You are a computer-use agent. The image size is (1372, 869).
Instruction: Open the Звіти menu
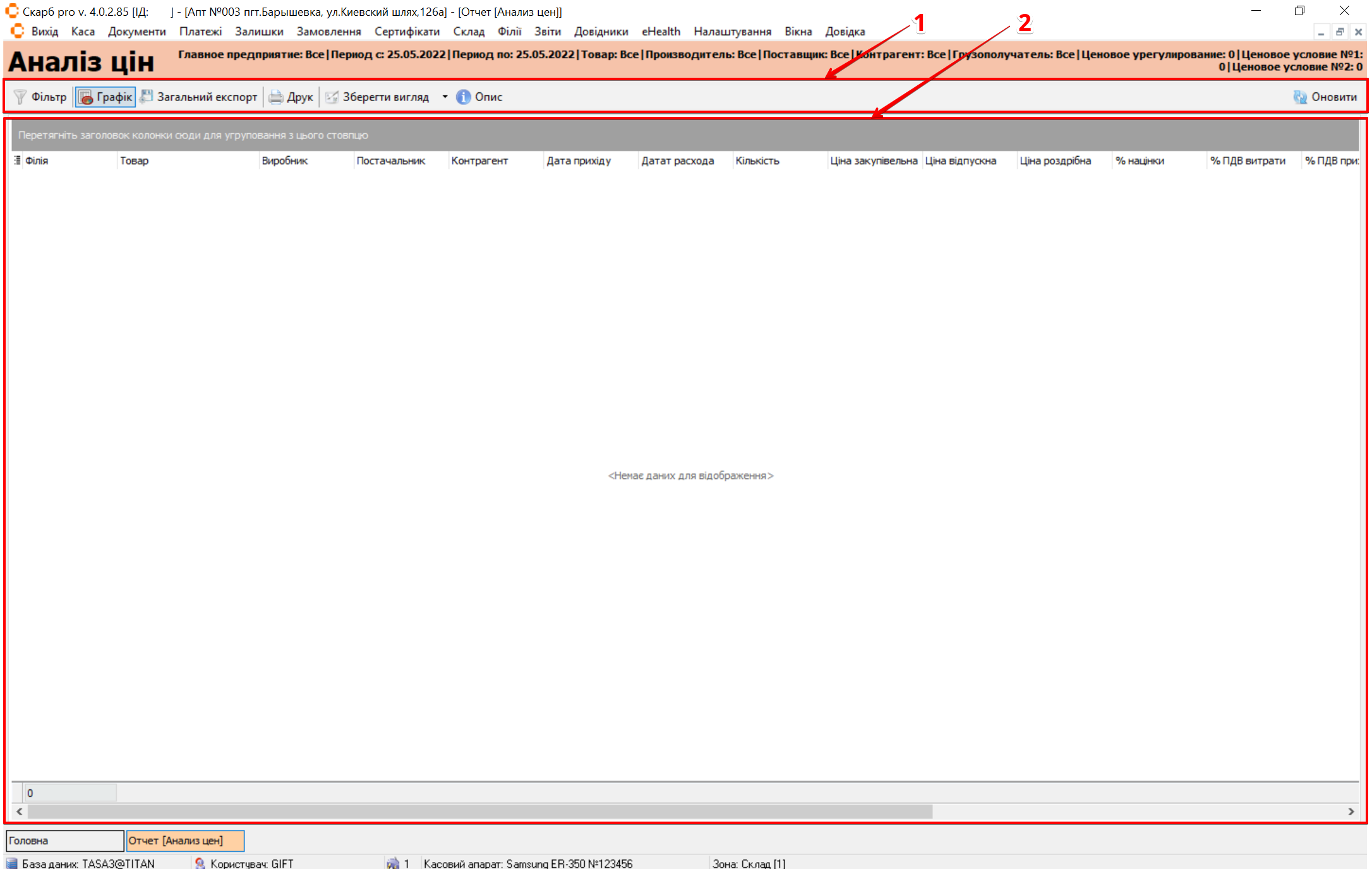pyautogui.click(x=547, y=32)
